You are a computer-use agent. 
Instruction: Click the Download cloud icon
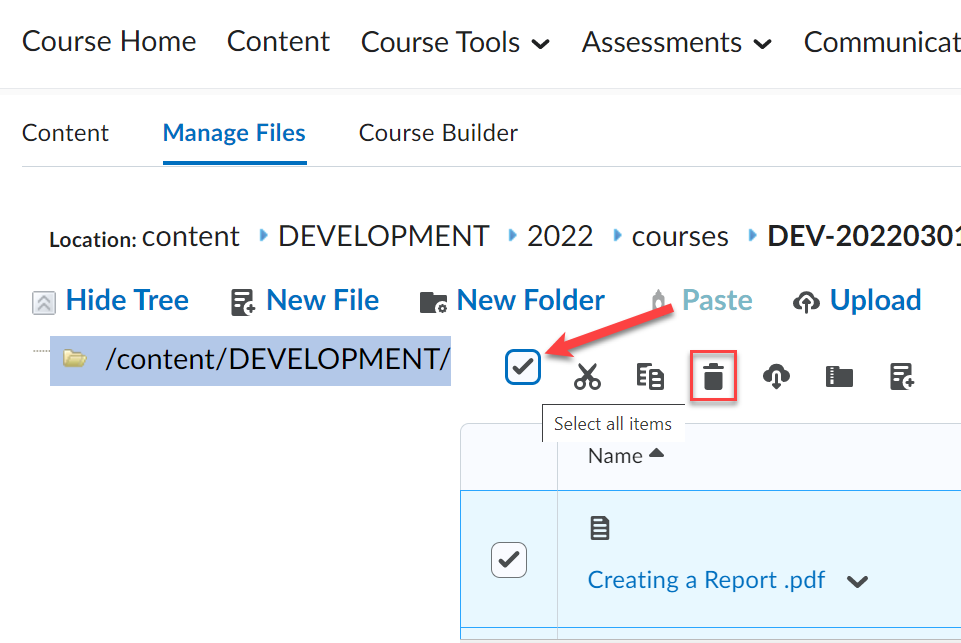776,376
